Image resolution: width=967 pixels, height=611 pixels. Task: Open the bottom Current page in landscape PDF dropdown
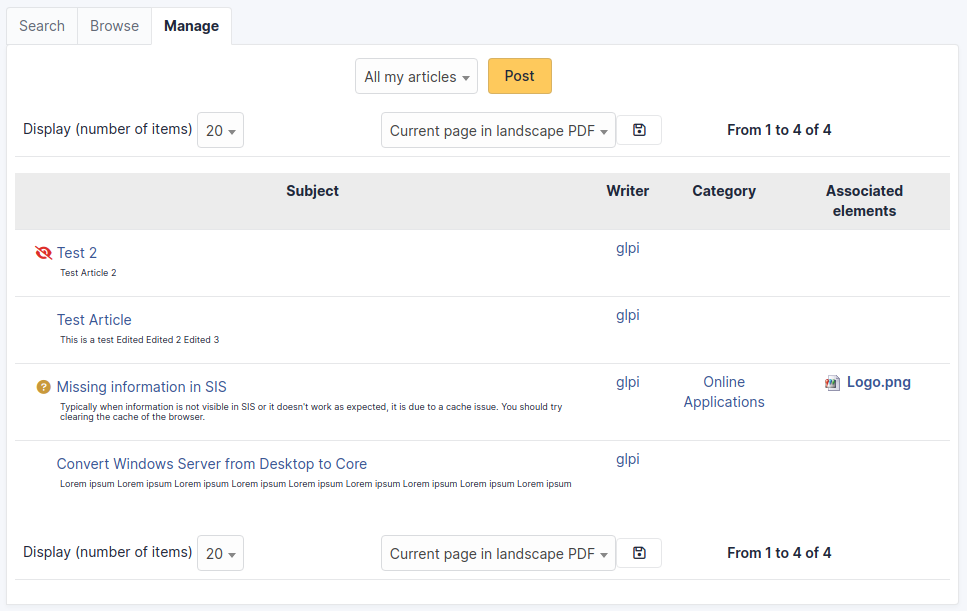pos(498,553)
